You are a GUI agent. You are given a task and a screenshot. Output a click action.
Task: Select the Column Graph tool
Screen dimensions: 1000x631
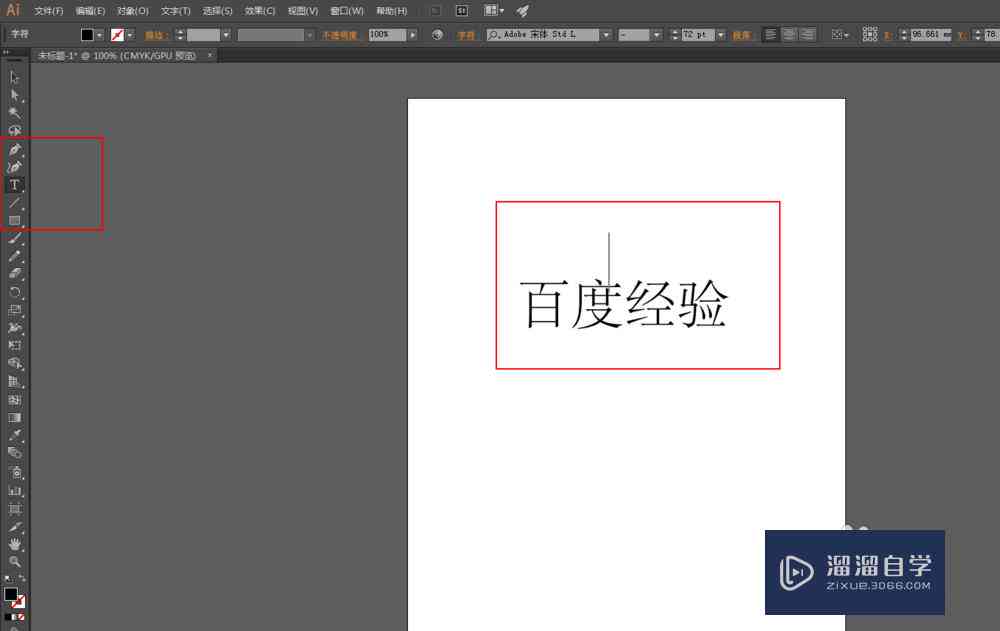coord(14,491)
